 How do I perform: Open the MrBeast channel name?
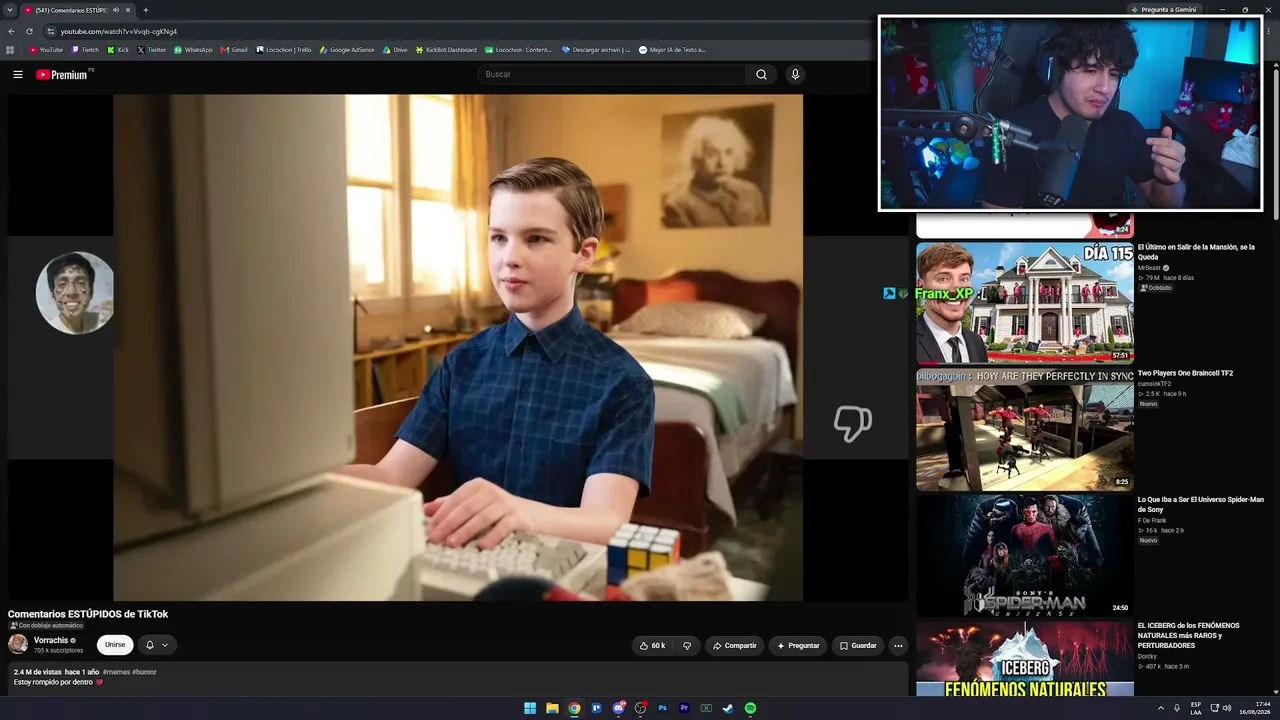pyautogui.click(x=1150, y=268)
